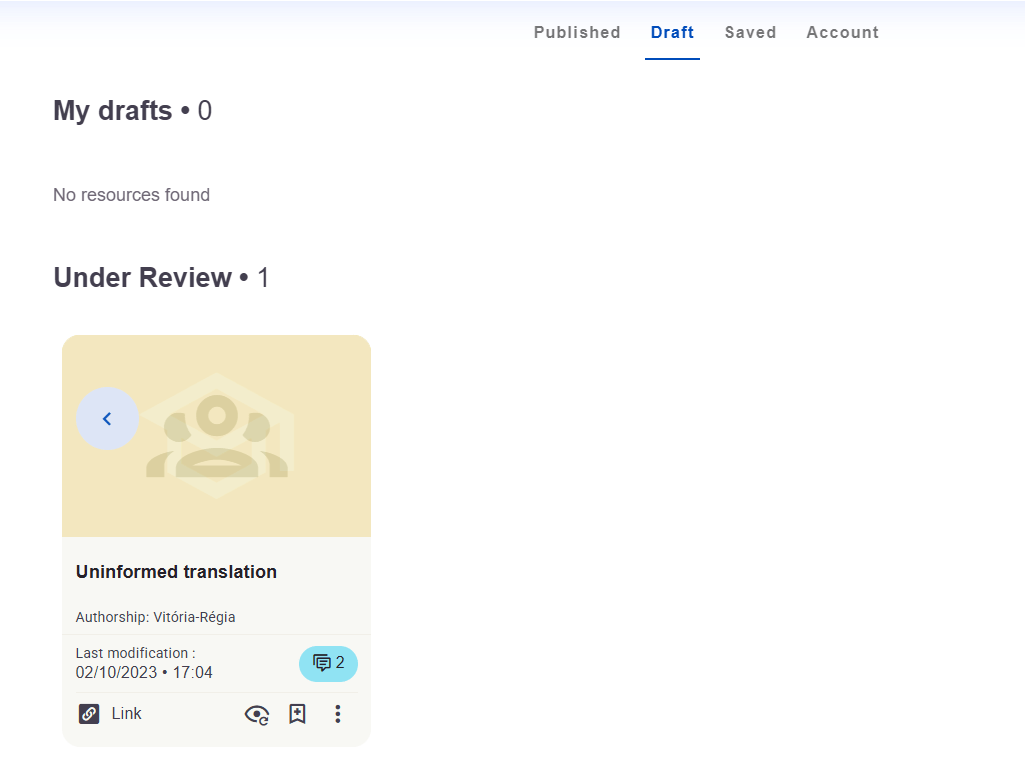Click the My drafts • 0 heading
Viewport: 1025px width, 780px height.
pyautogui.click(x=133, y=110)
